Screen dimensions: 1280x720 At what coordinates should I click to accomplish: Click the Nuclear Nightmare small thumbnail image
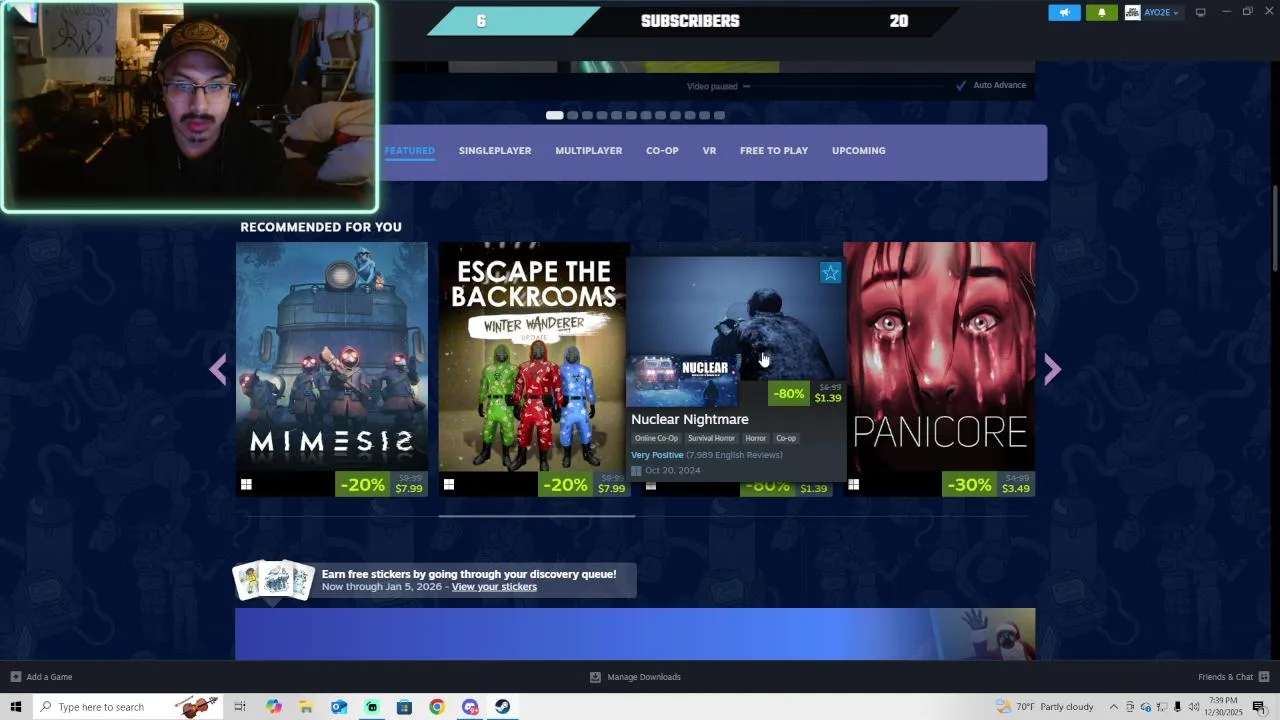682,380
